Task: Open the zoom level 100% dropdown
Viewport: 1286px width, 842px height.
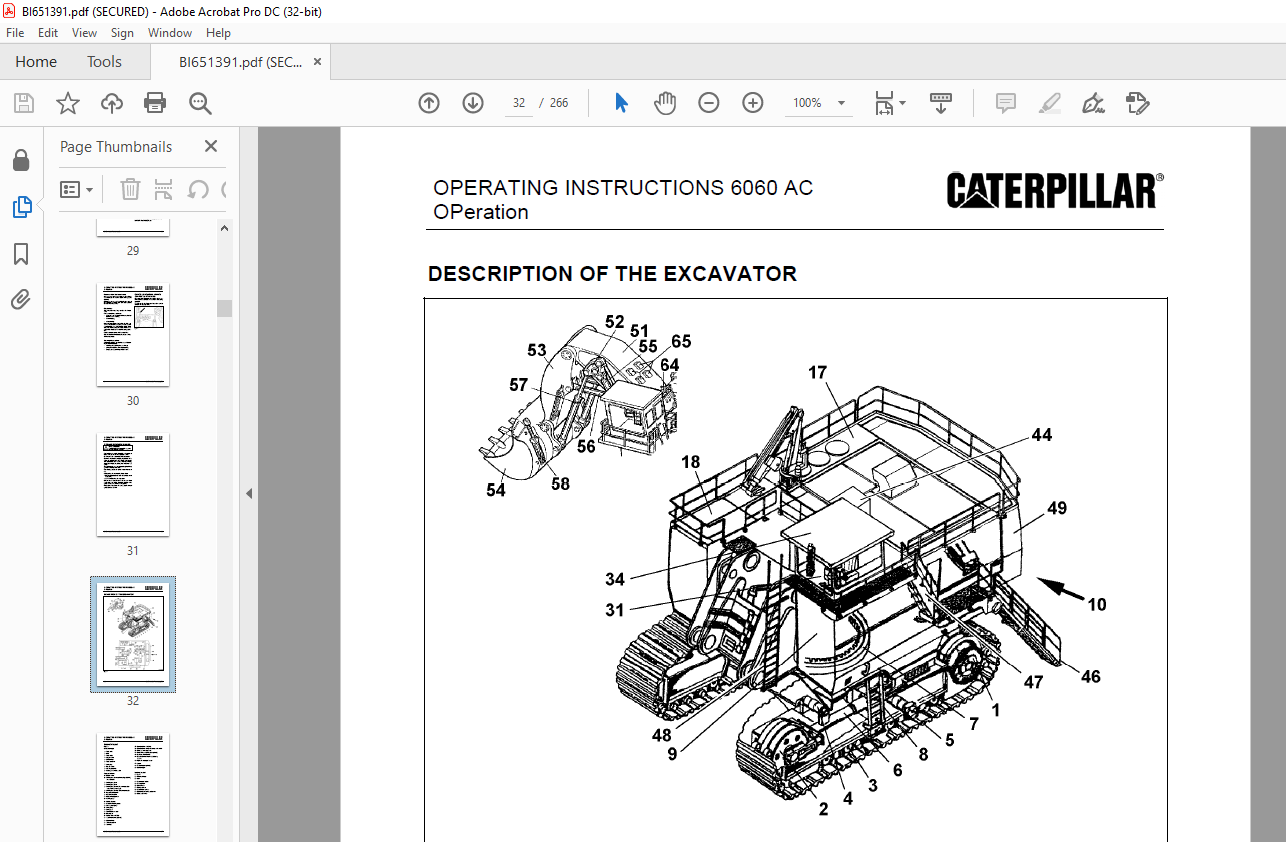Action: 841,103
